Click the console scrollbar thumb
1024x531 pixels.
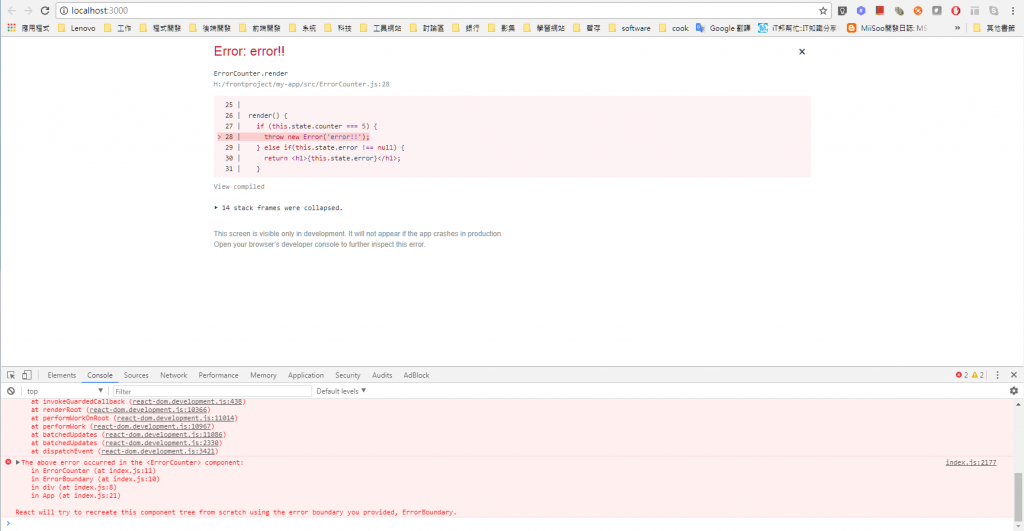tap(1017, 496)
